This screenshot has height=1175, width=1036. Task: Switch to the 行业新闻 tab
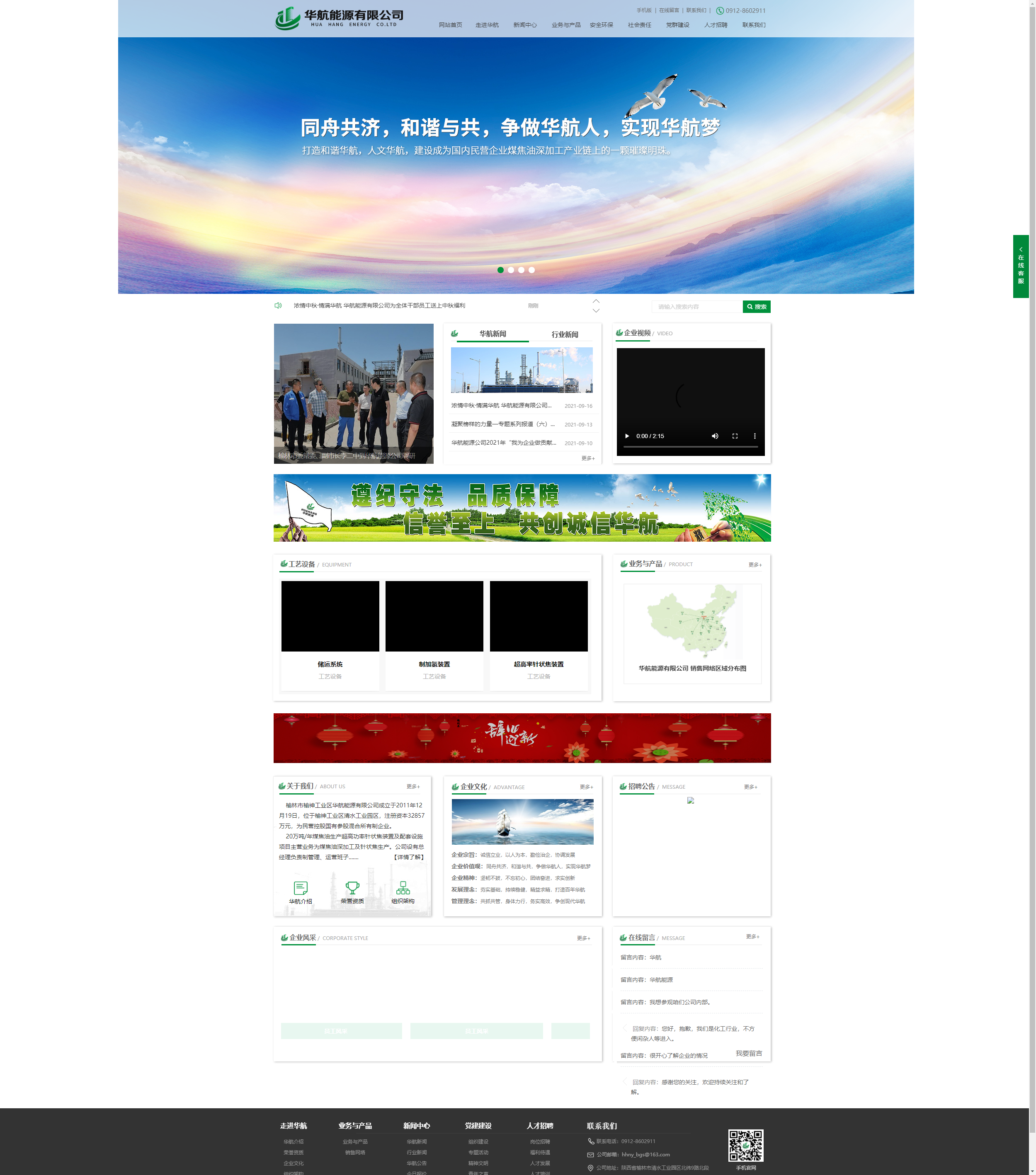tap(565, 334)
